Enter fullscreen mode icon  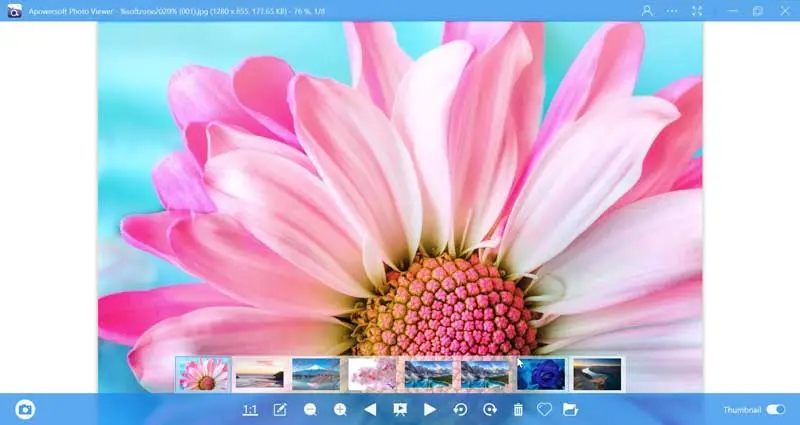point(697,11)
